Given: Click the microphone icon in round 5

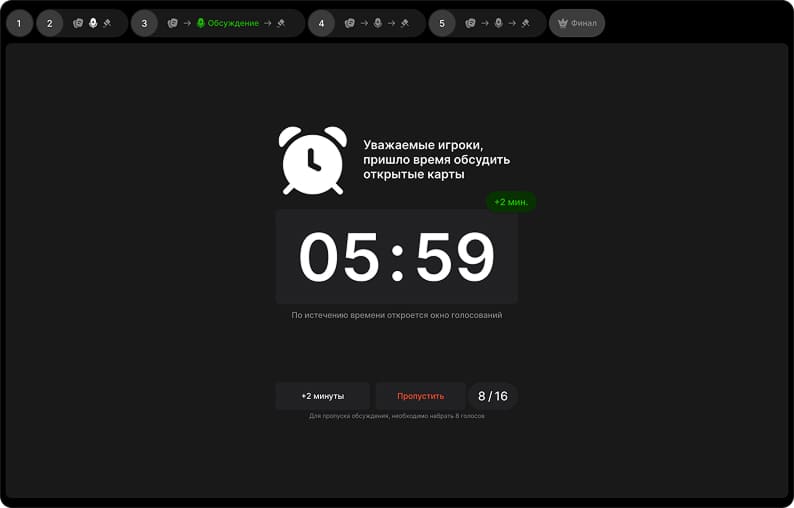Looking at the screenshot, I should (498, 23).
